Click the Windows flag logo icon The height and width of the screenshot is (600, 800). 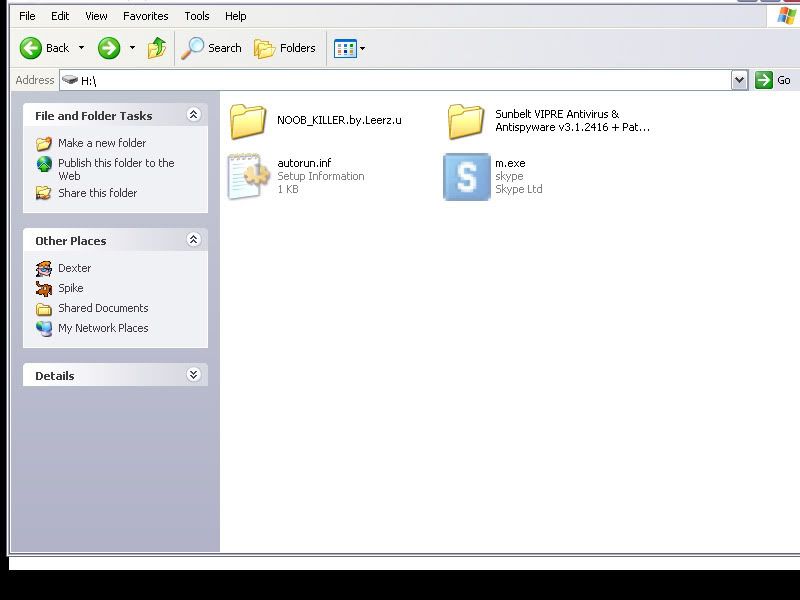(x=786, y=16)
